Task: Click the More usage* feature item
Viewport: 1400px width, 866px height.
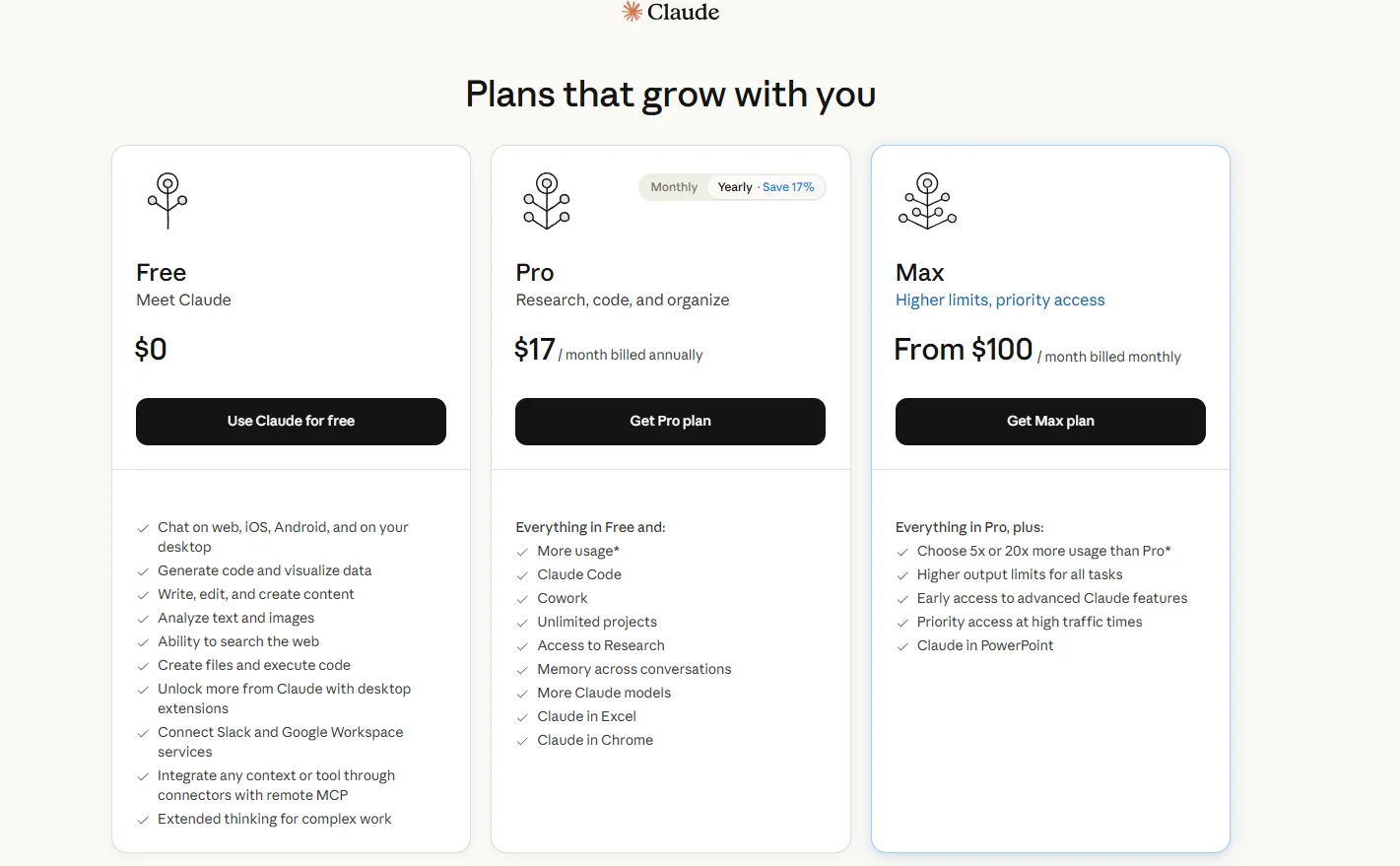Action: (x=578, y=552)
